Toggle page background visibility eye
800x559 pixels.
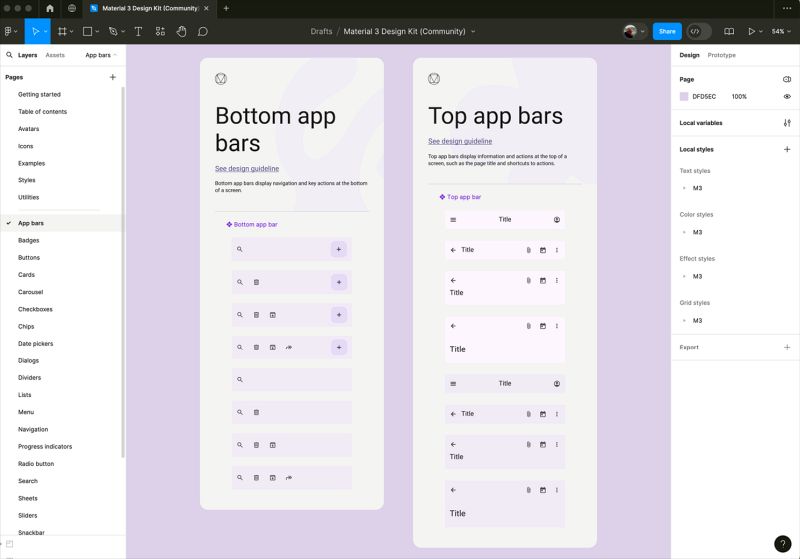(787, 96)
